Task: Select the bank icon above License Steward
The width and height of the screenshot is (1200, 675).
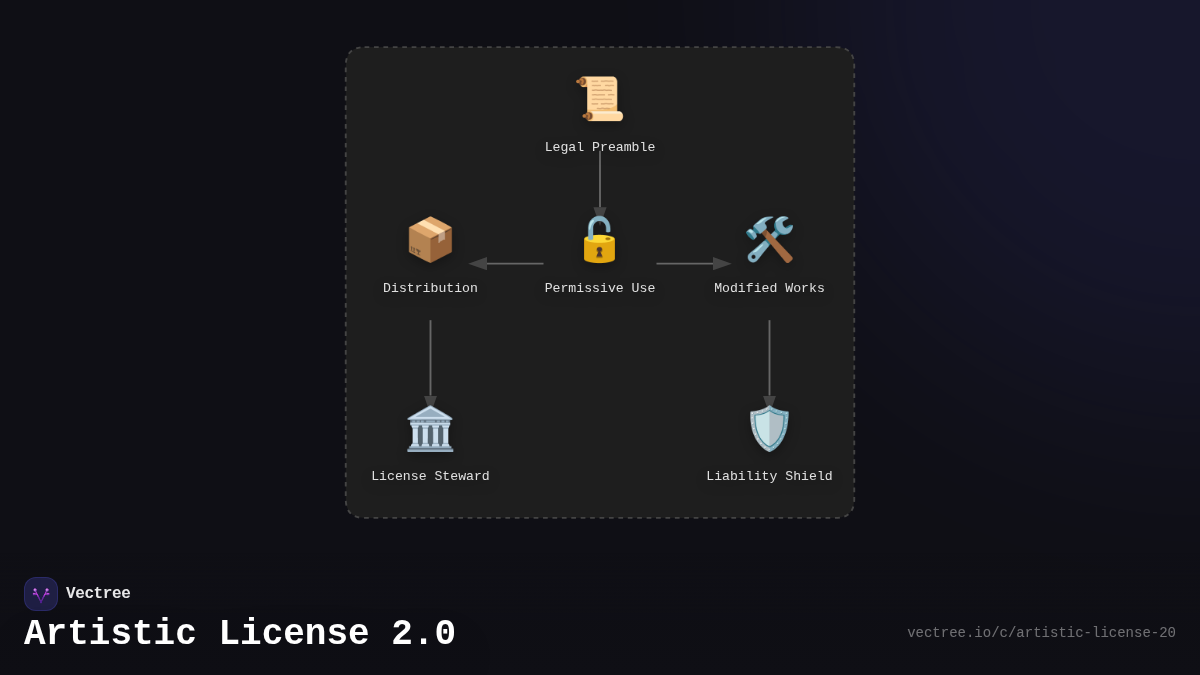Action: (x=430, y=427)
